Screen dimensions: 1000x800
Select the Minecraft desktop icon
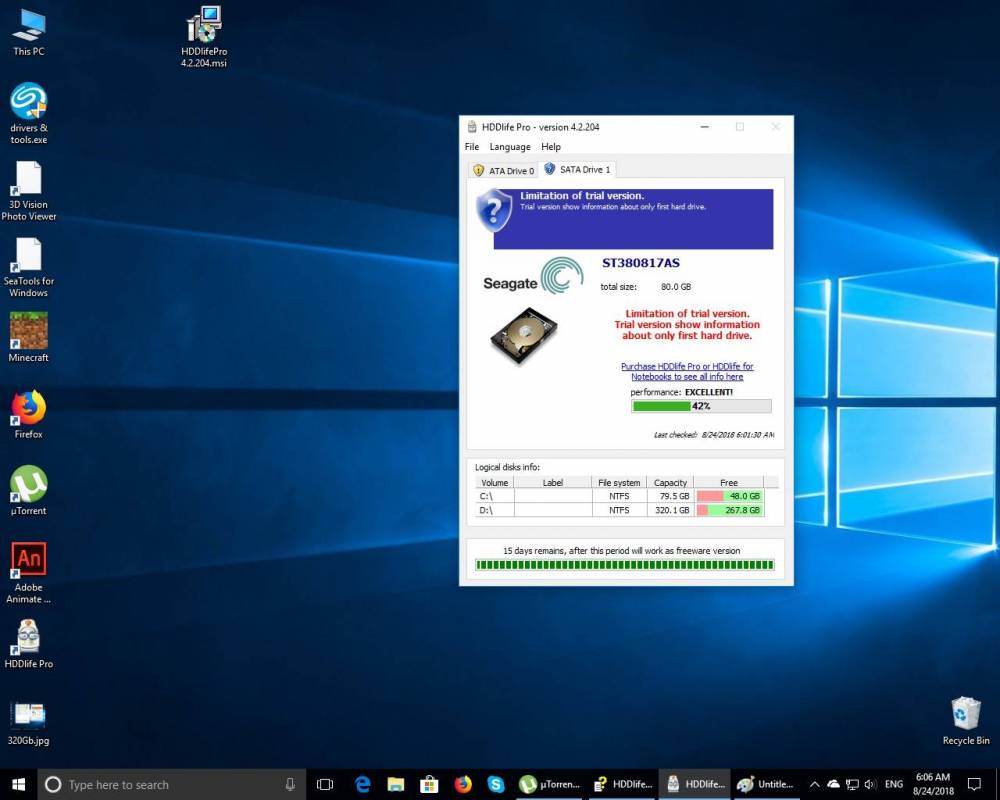click(29, 337)
